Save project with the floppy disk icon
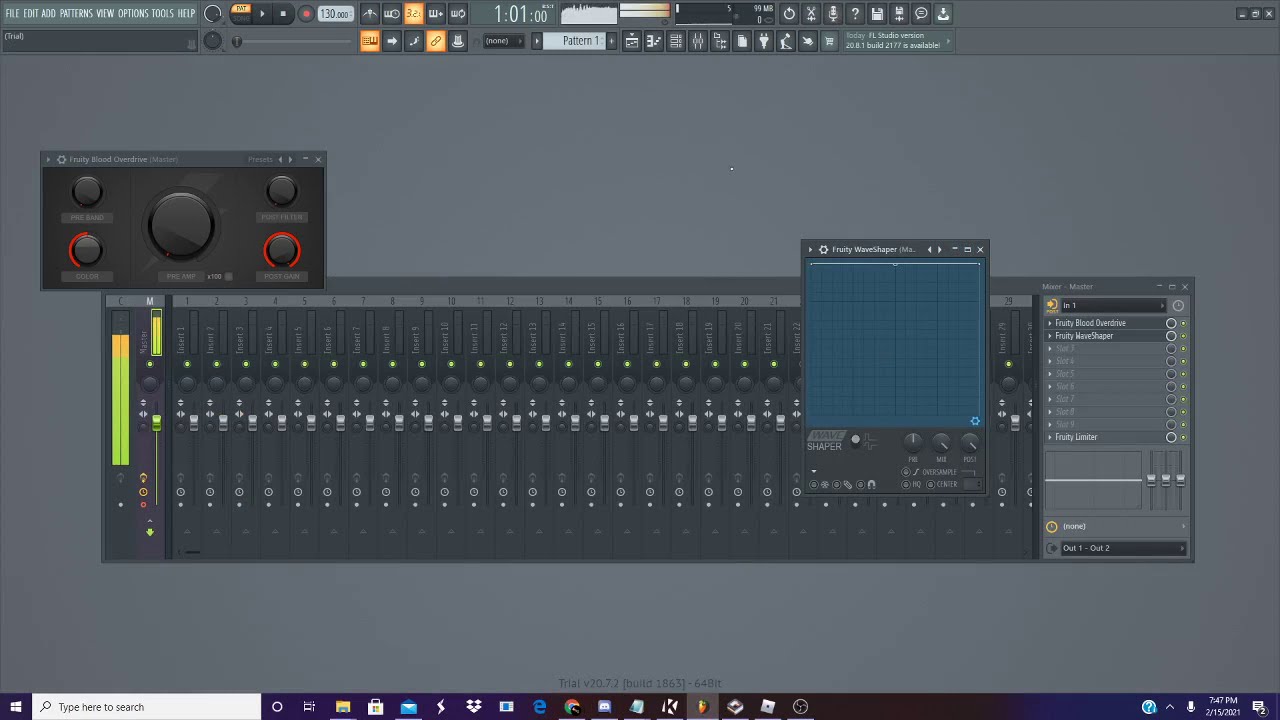 pos(877,14)
